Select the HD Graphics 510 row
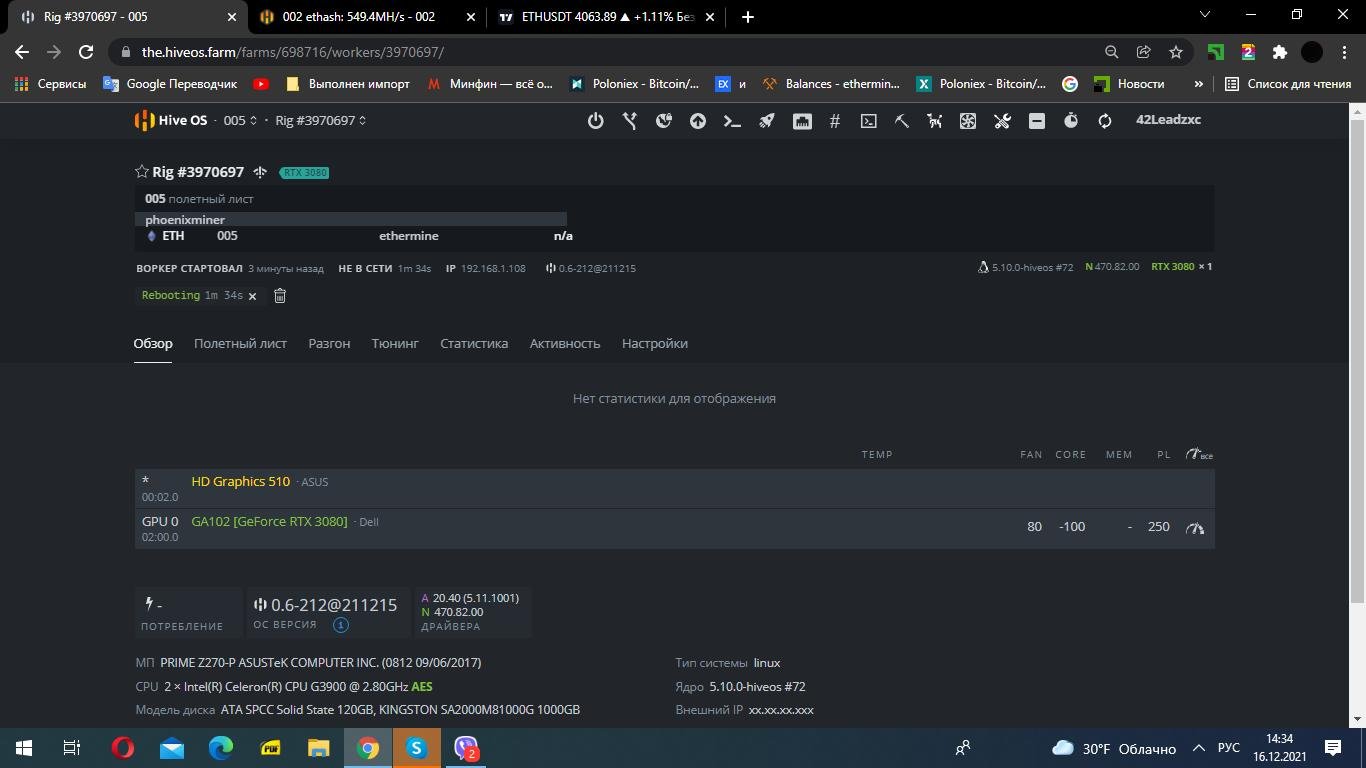 [x=674, y=488]
